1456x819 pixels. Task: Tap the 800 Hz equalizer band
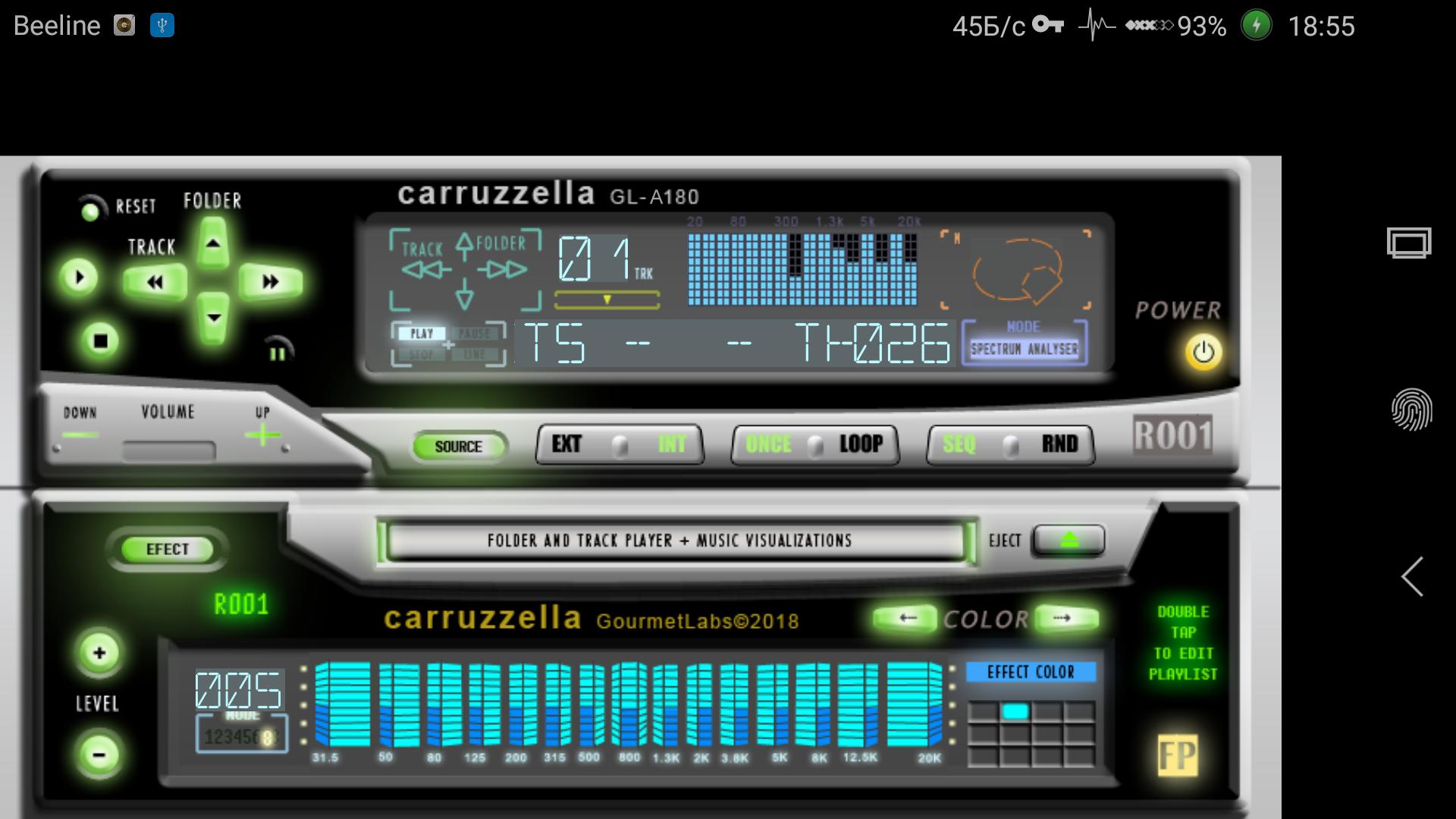(x=629, y=704)
